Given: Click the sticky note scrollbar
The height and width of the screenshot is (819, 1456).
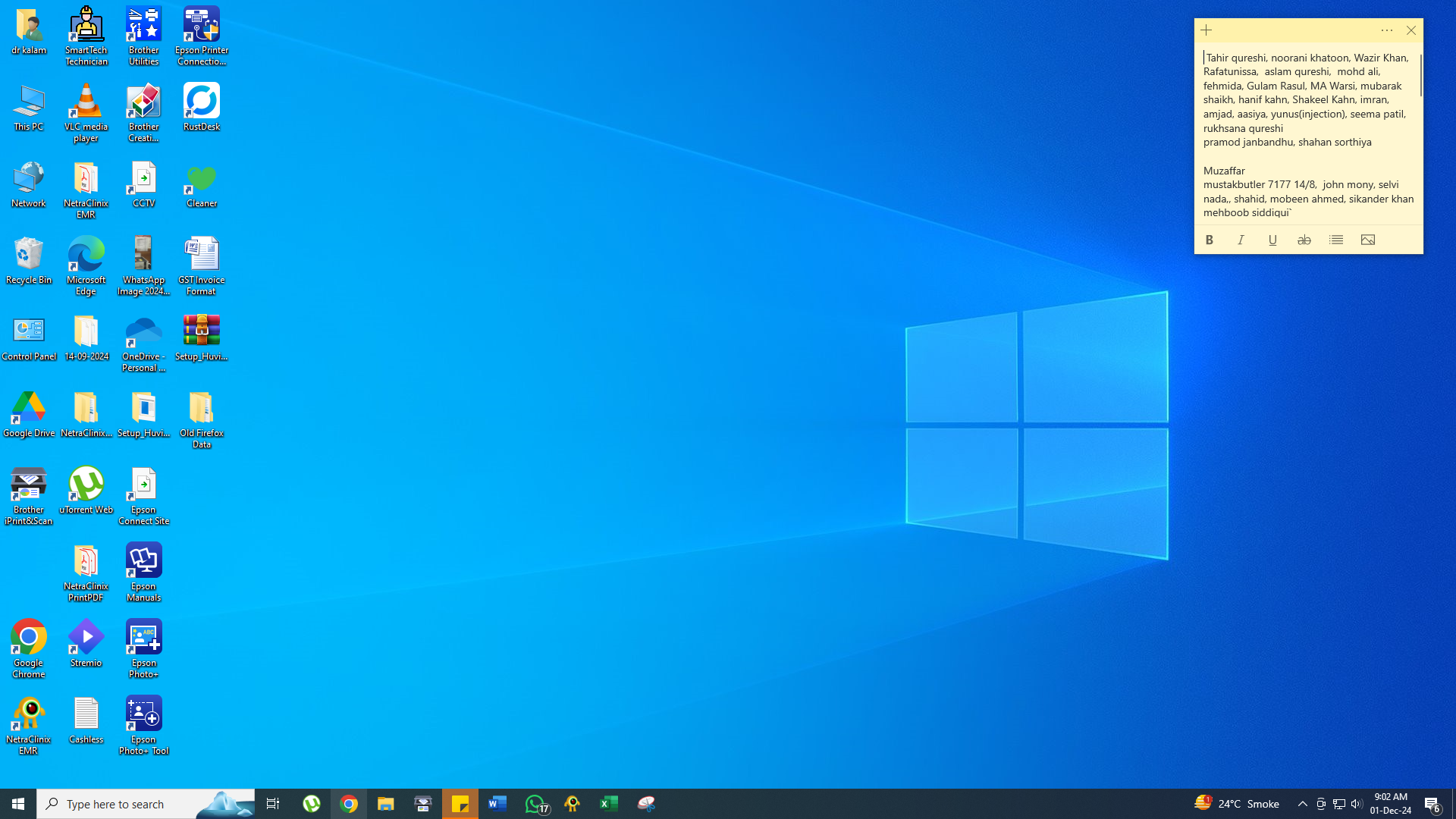Looking at the screenshot, I should (1420, 76).
